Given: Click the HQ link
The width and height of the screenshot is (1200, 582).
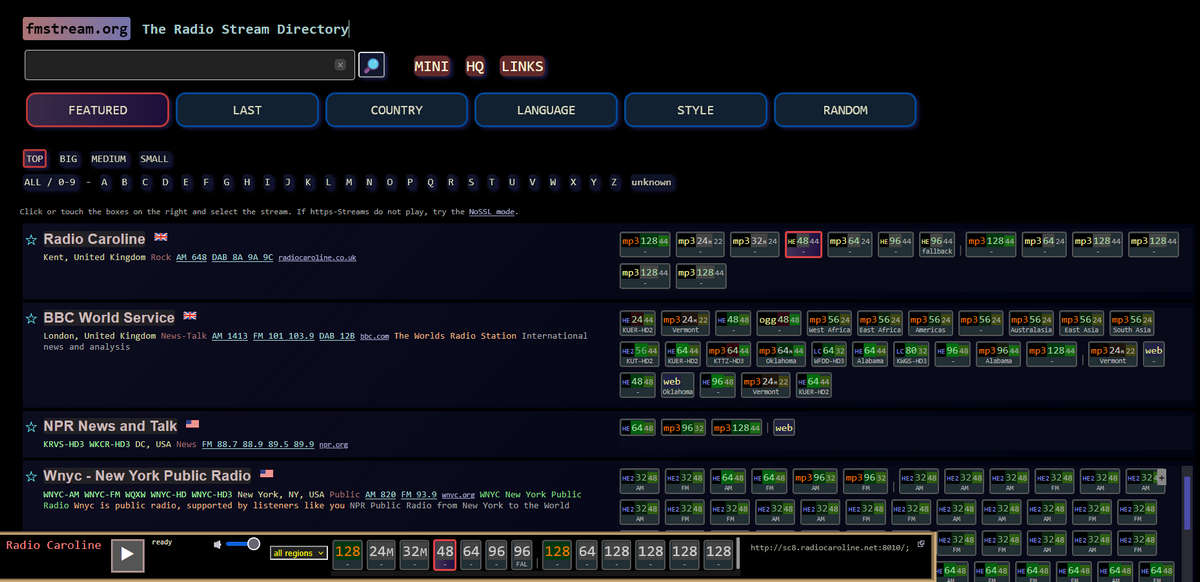Looking at the screenshot, I should pyautogui.click(x=475, y=67).
